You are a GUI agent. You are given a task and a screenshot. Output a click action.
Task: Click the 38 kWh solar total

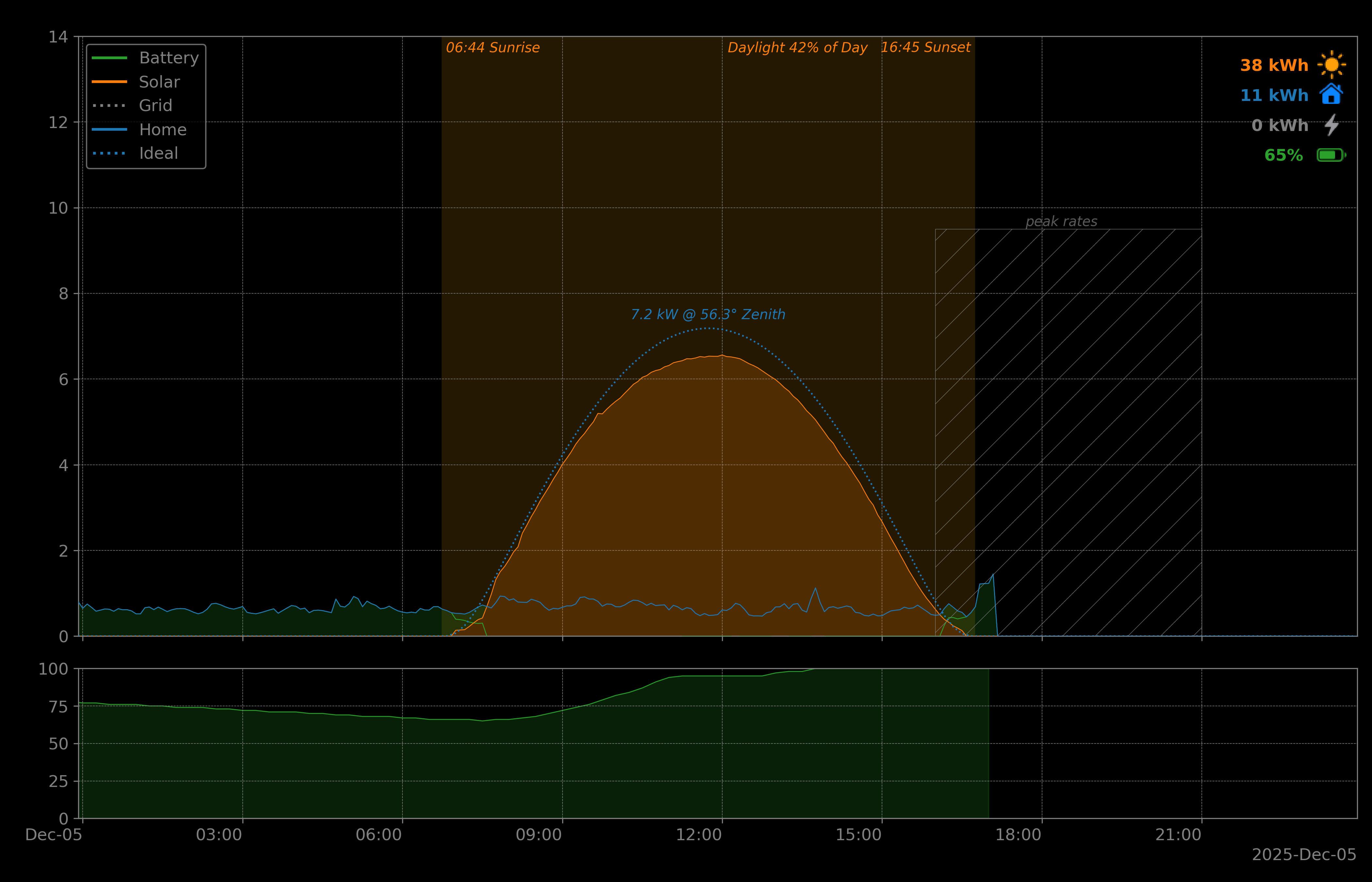[1273, 65]
